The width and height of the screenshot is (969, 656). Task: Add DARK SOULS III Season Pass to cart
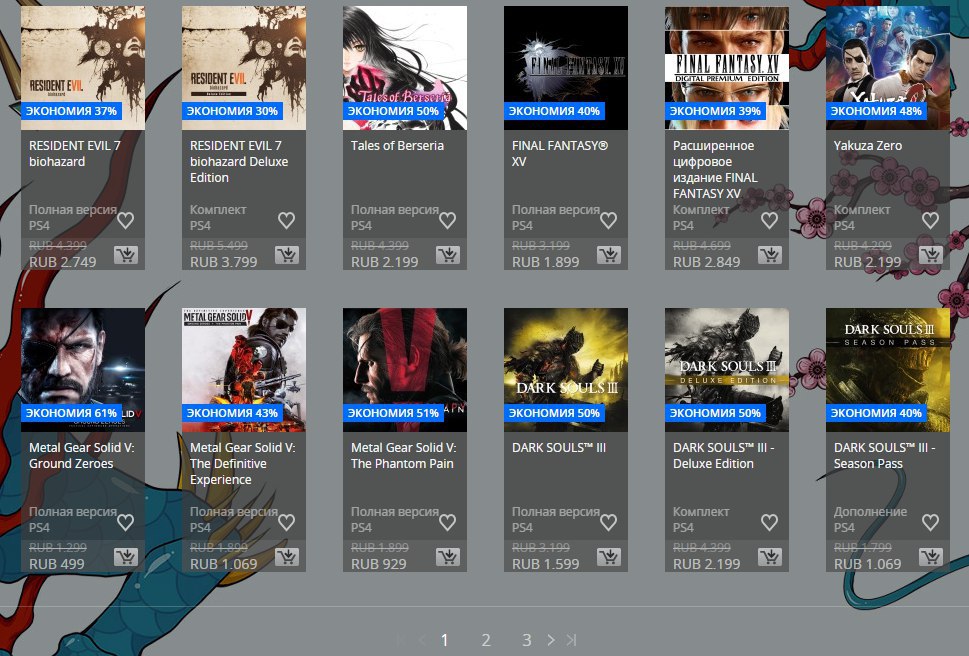pos(931,557)
